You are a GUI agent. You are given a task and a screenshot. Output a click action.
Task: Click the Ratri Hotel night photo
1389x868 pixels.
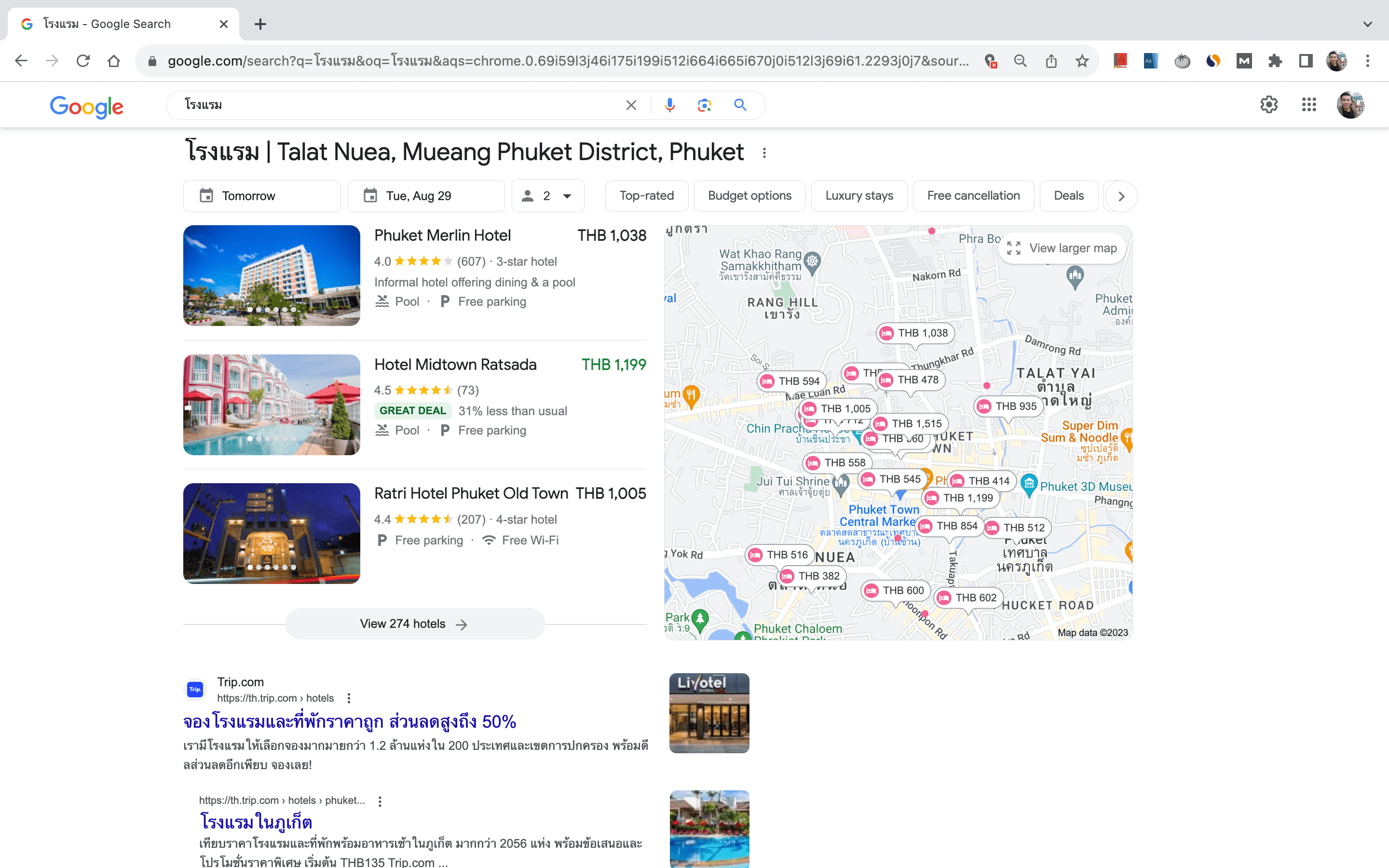272,533
